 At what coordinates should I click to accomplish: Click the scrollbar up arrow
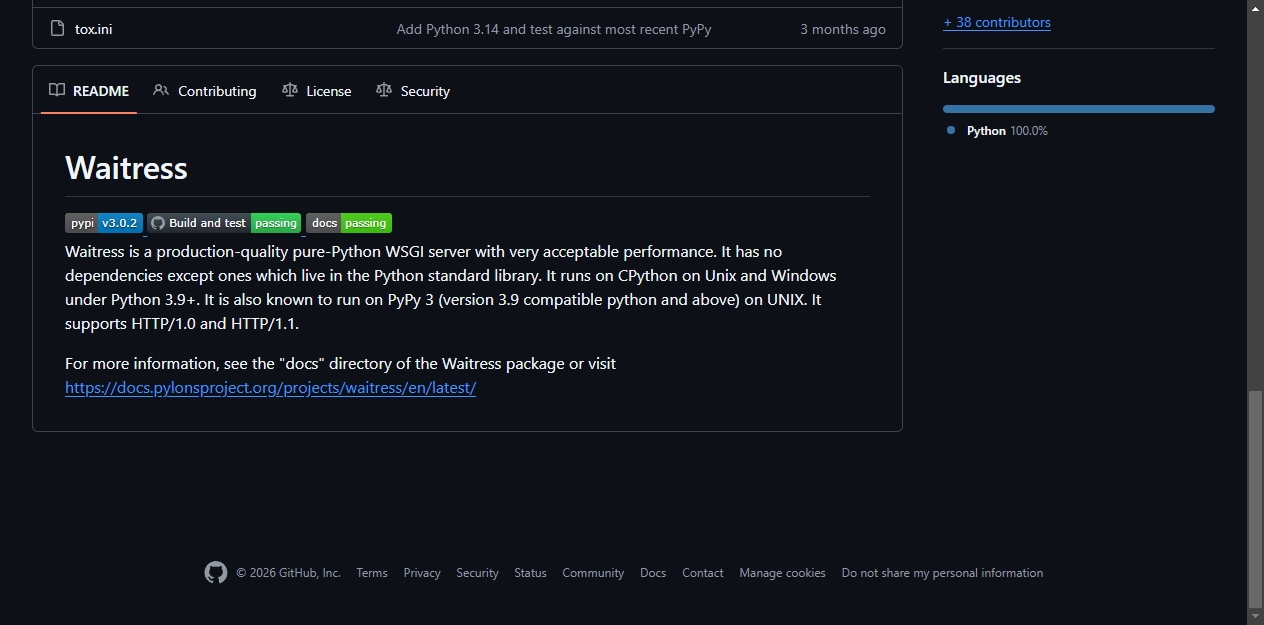pos(1255,8)
